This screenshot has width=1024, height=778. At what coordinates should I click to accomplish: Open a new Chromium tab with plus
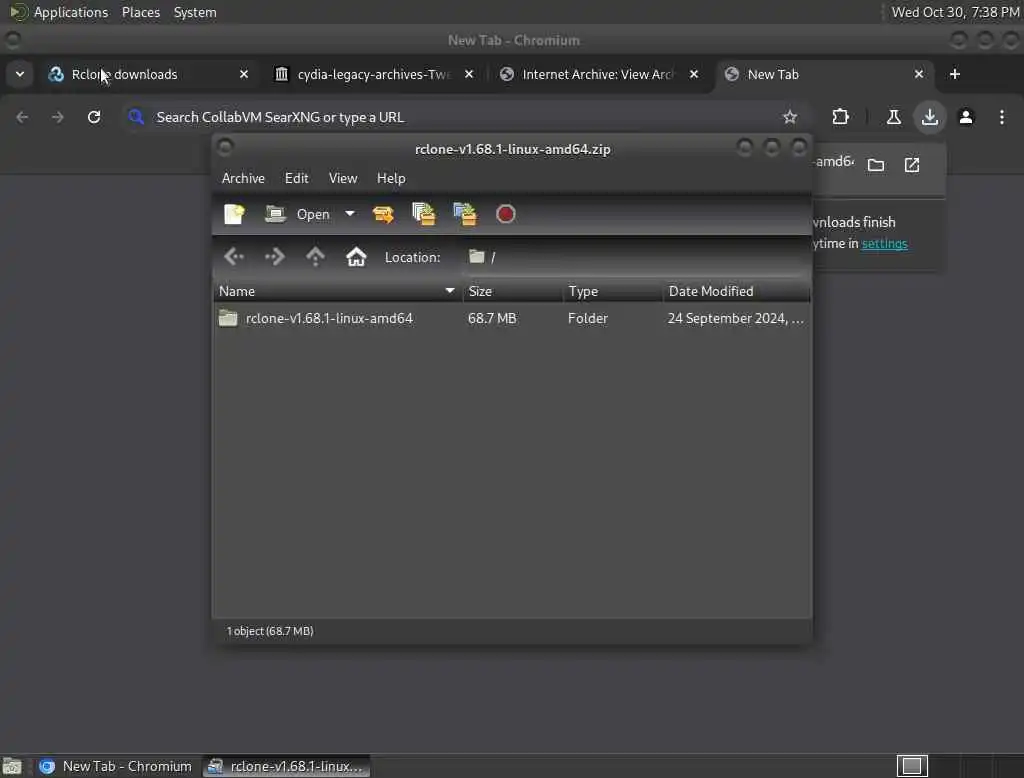[955, 74]
